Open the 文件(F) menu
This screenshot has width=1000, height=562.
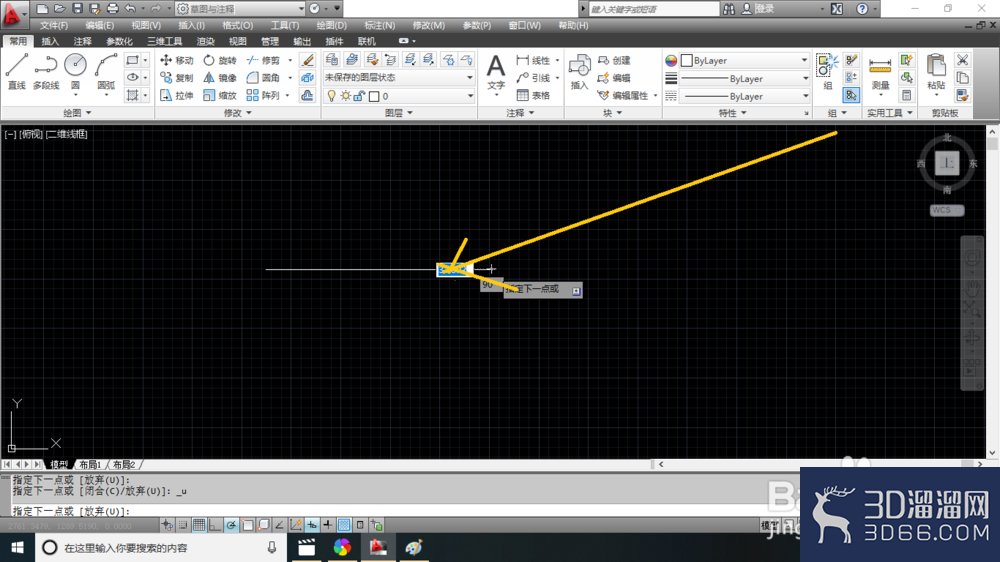pos(54,26)
